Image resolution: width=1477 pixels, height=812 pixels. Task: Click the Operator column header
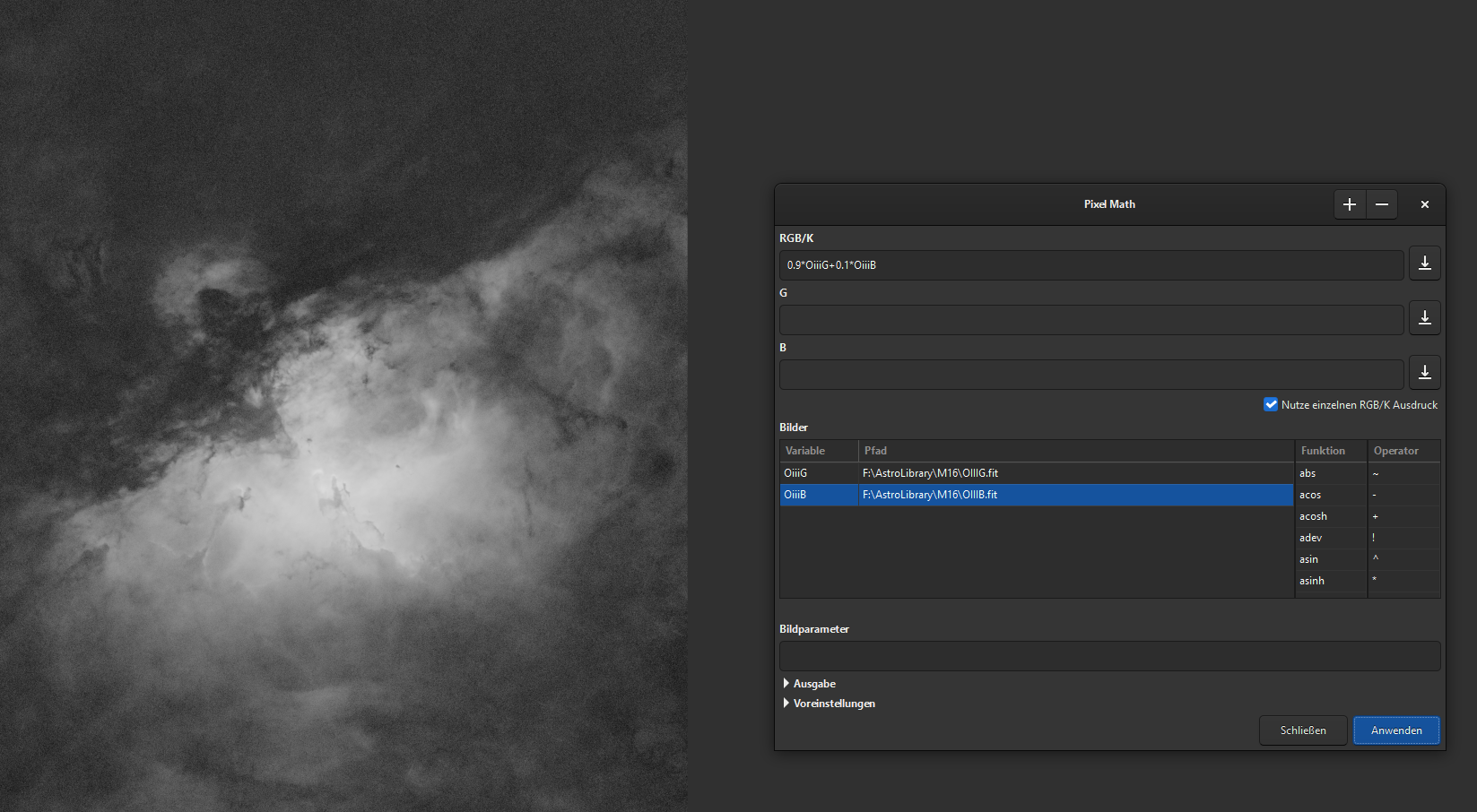[1403, 451]
